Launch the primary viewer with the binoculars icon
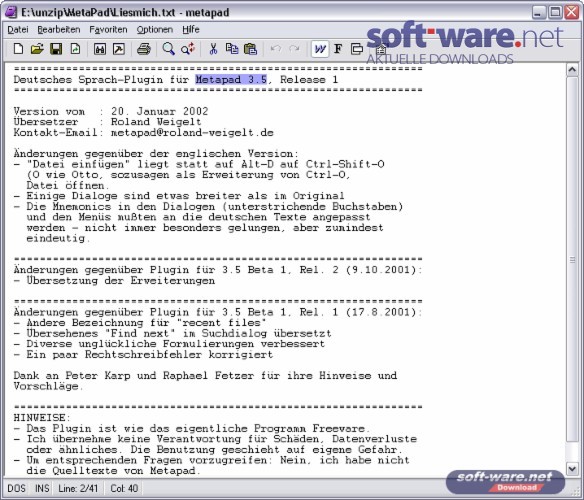The height and width of the screenshot is (500, 584). tap(99, 49)
